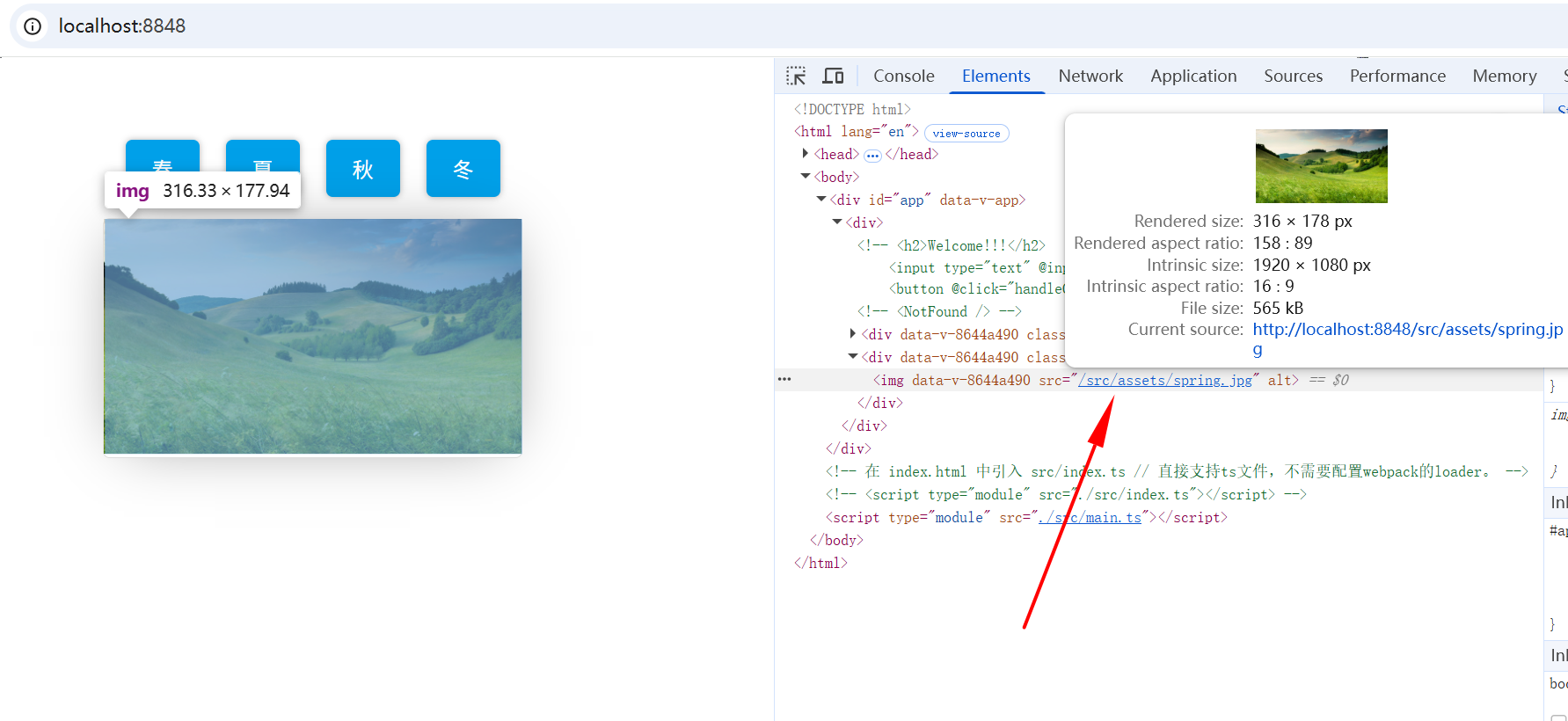Click the input type="text" line

(976, 267)
